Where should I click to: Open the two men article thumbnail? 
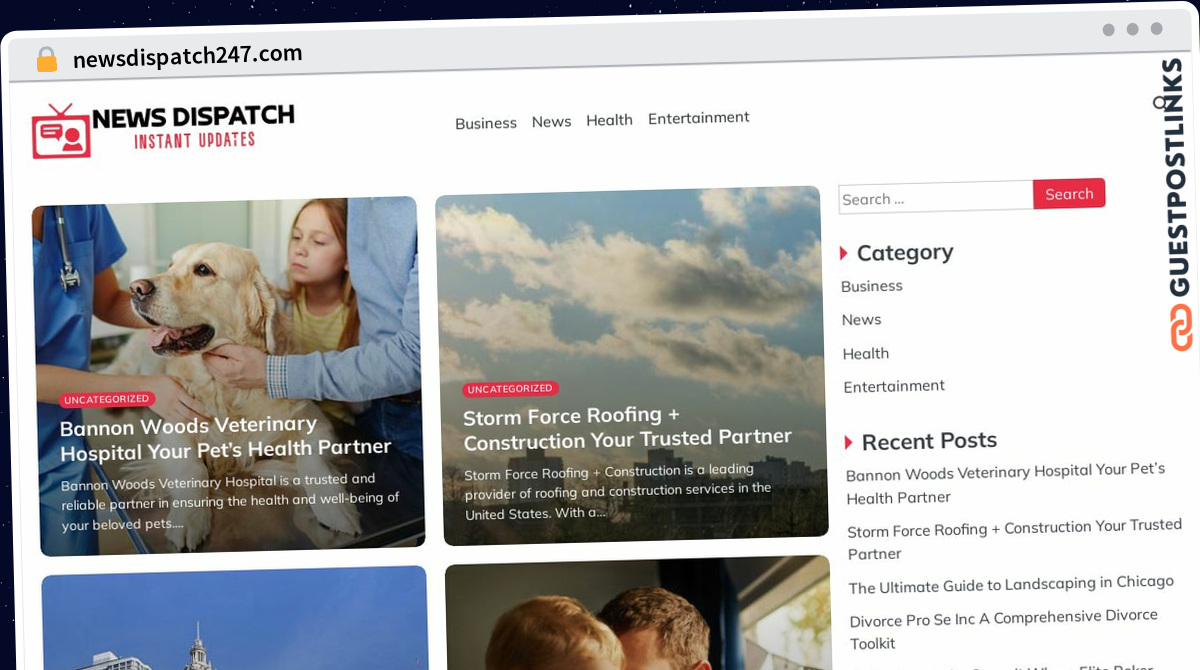point(639,613)
